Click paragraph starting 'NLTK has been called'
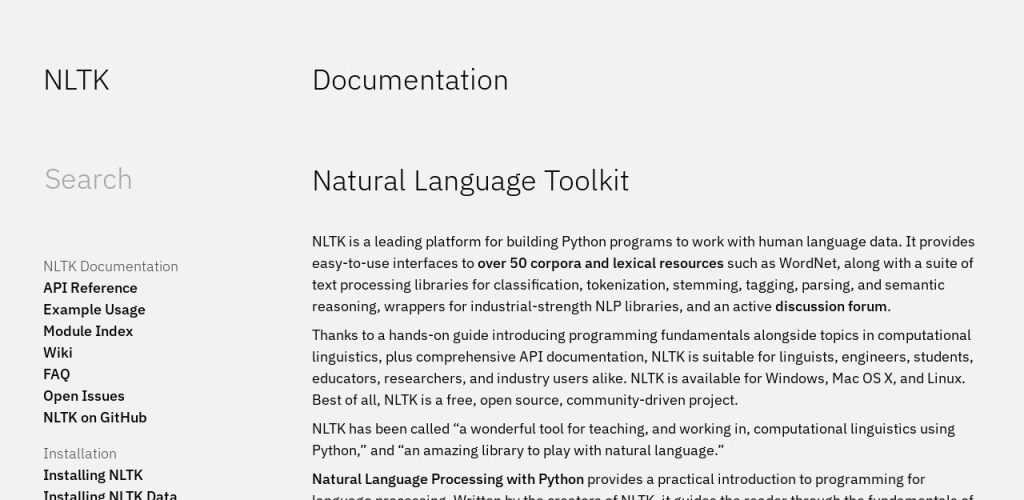 pos(632,439)
